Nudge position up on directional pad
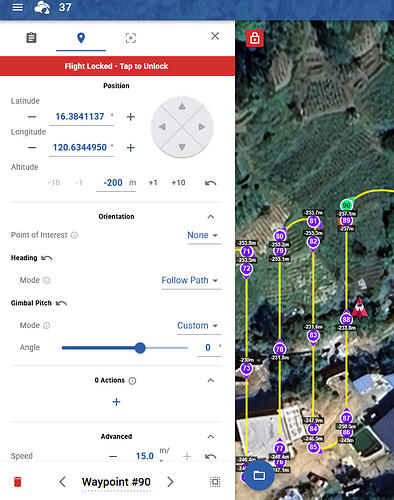The image size is (394, 500). [182, 107]
